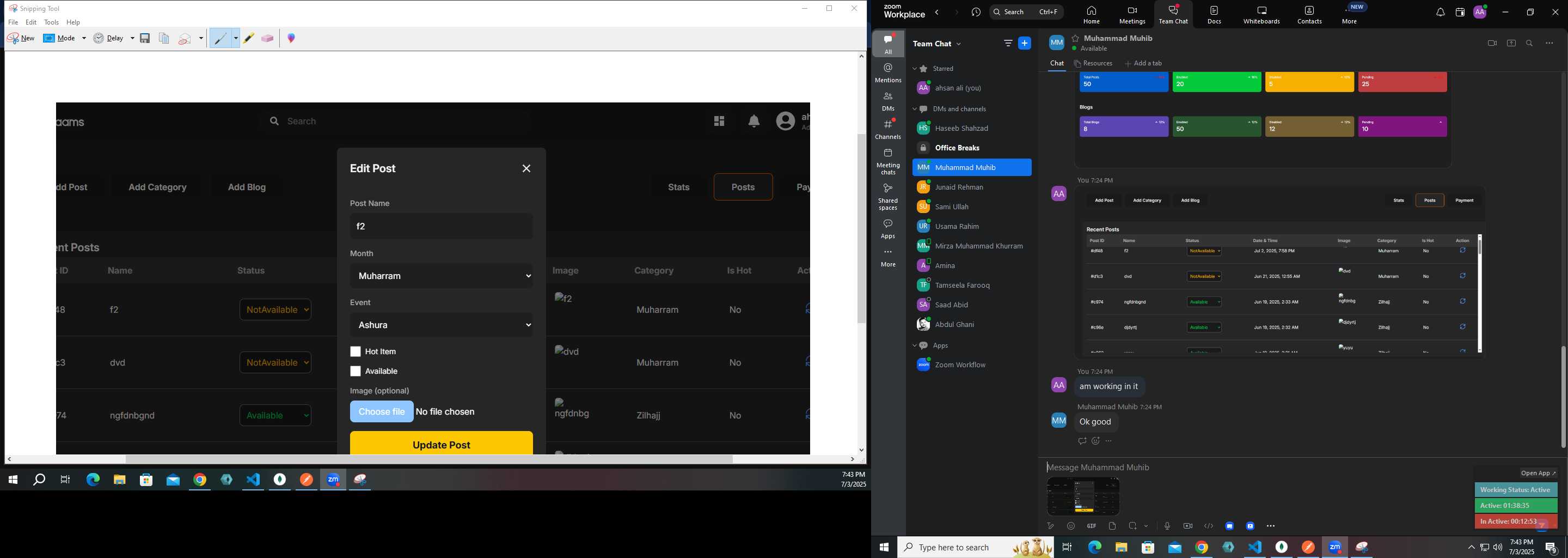Screen dimensions: 1568x558
Task: Switch to the Resources tab in chat
Action: (x=1094, y=63)
